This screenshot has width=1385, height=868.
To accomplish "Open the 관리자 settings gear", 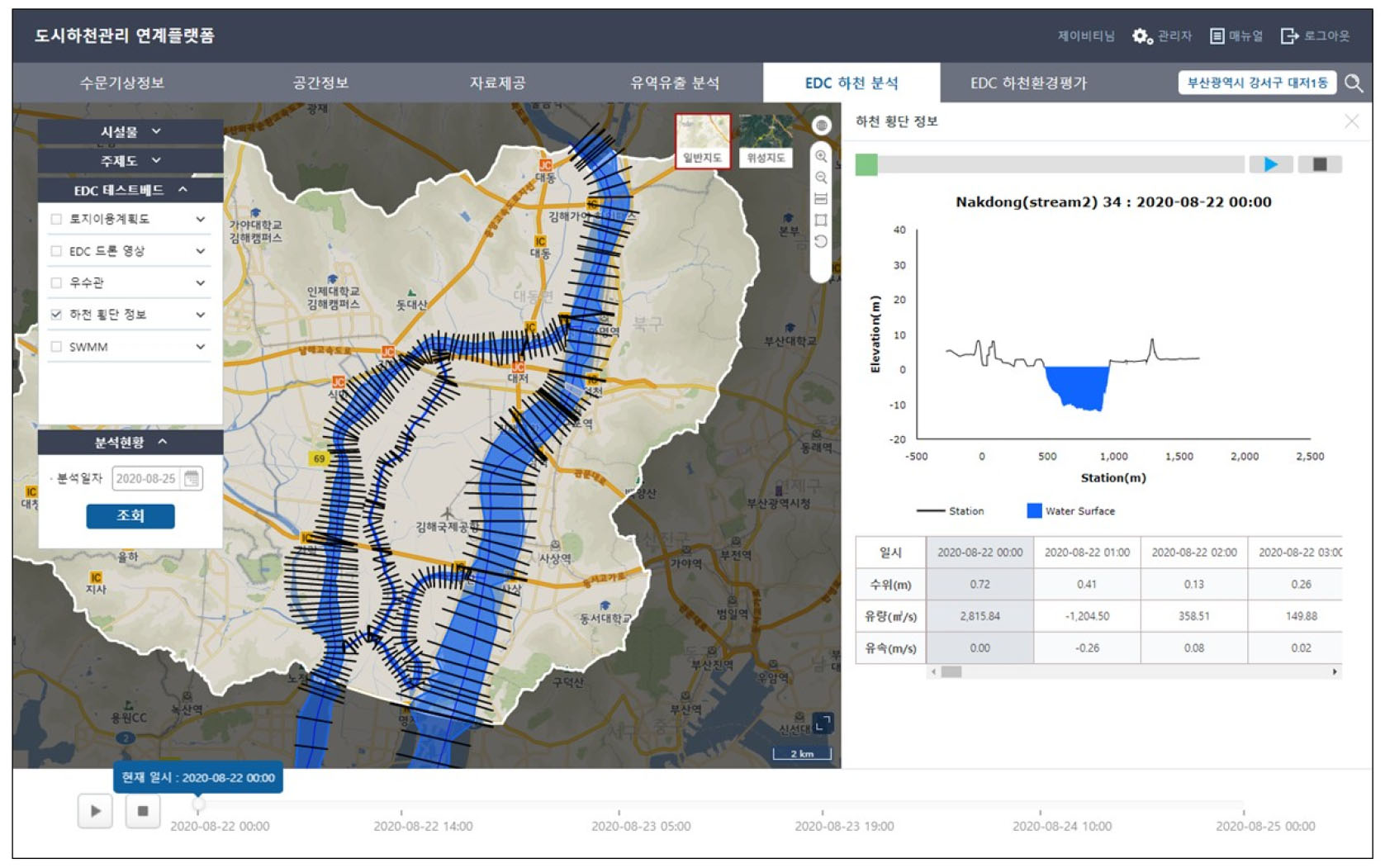I will point(1142,36).
